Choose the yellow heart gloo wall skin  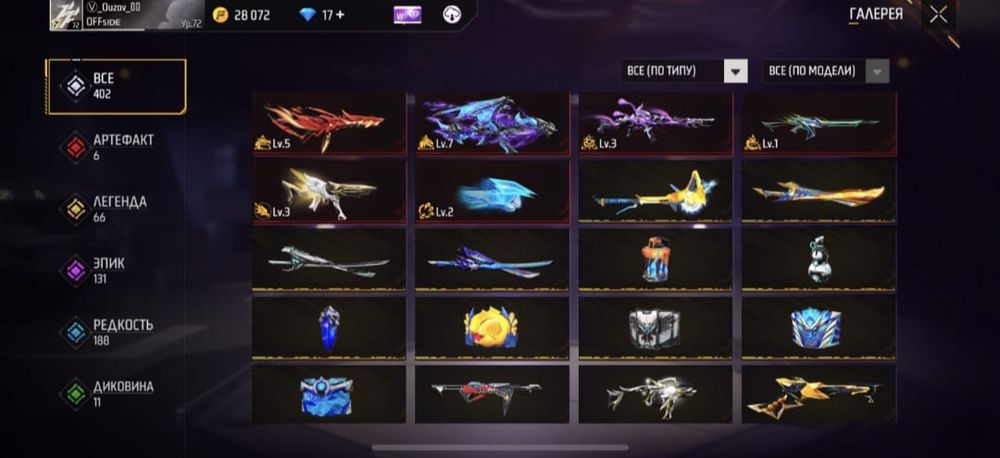click(492, 329)
